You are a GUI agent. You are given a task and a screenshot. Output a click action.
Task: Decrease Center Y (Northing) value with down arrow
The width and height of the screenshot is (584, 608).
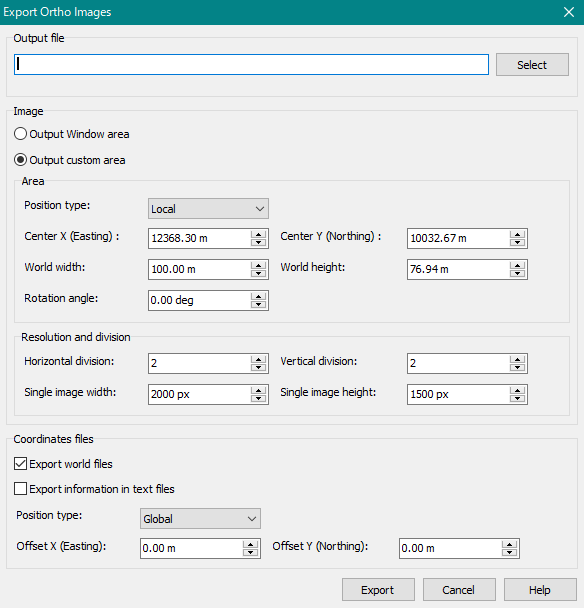pos(517,243)
